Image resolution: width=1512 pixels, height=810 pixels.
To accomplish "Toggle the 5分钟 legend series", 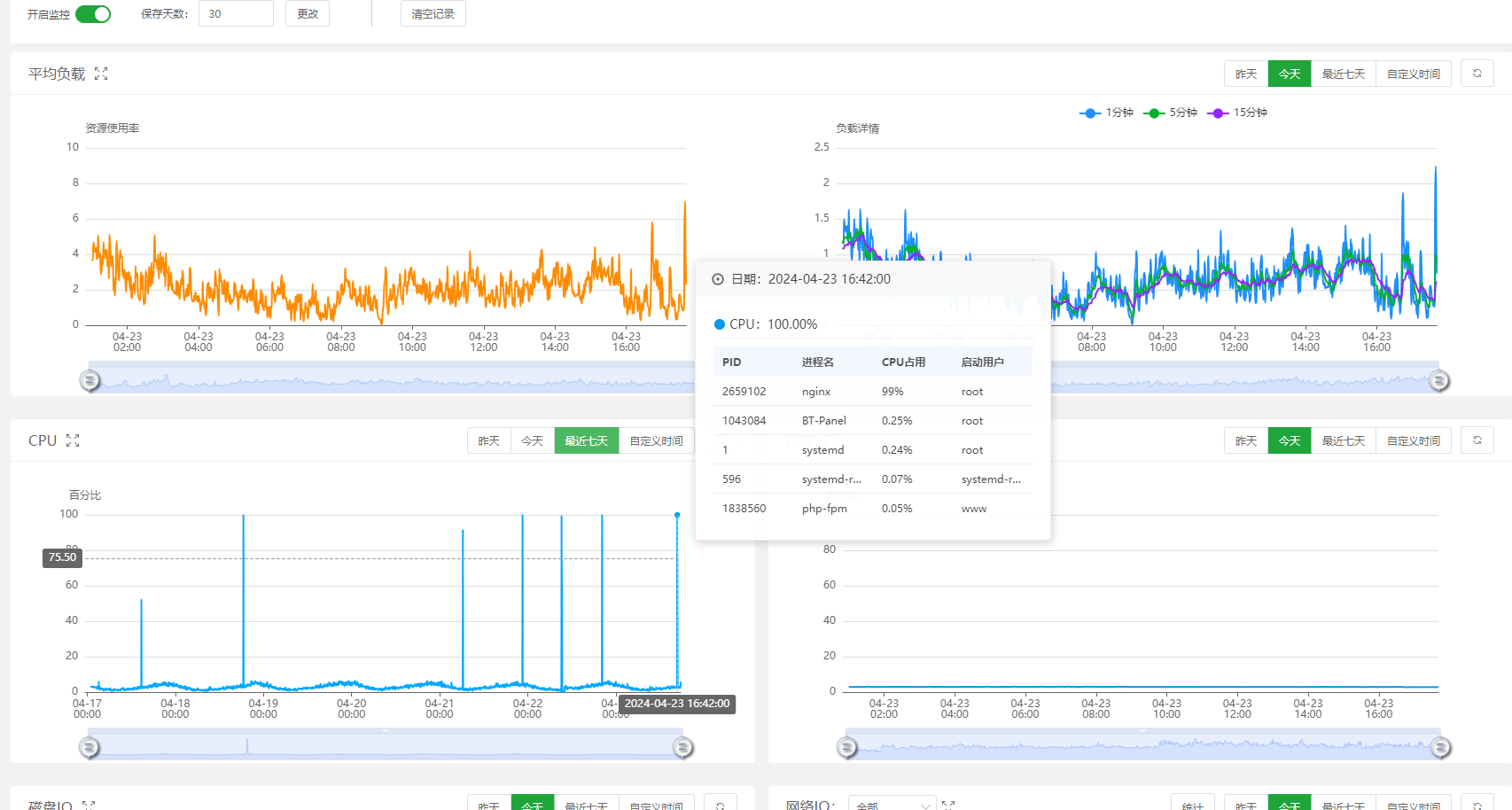I will [1170, 113].
